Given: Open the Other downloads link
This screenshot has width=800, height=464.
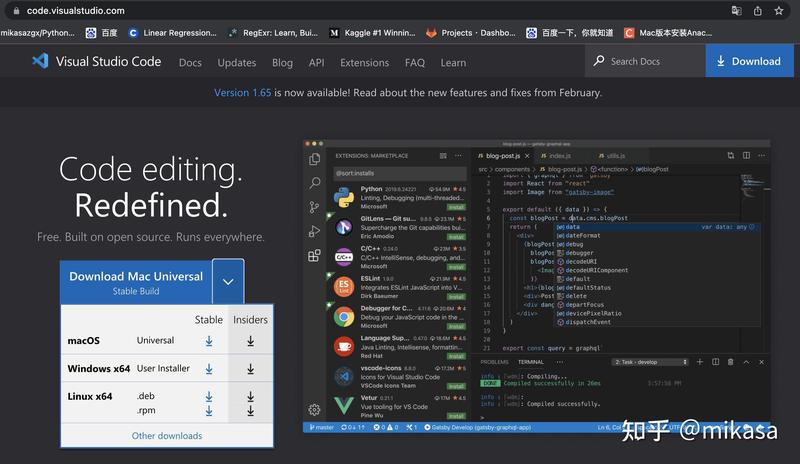Looking at the screenshot, I should pyautogui.click(x=167, y=435).
